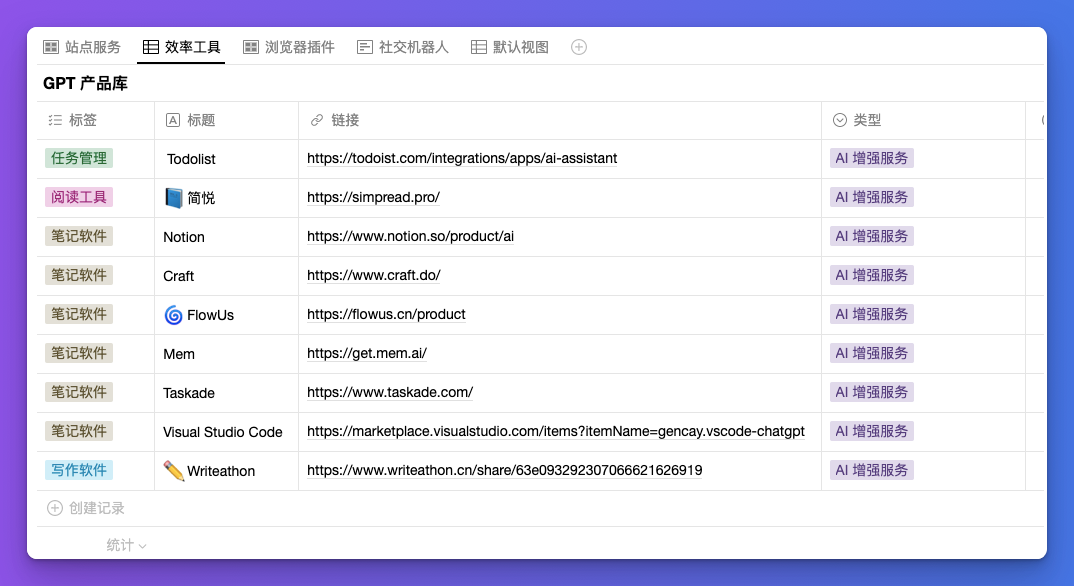
Task: Click AI 增强服务 tag in FlowUs row
Action: [871, 314]
